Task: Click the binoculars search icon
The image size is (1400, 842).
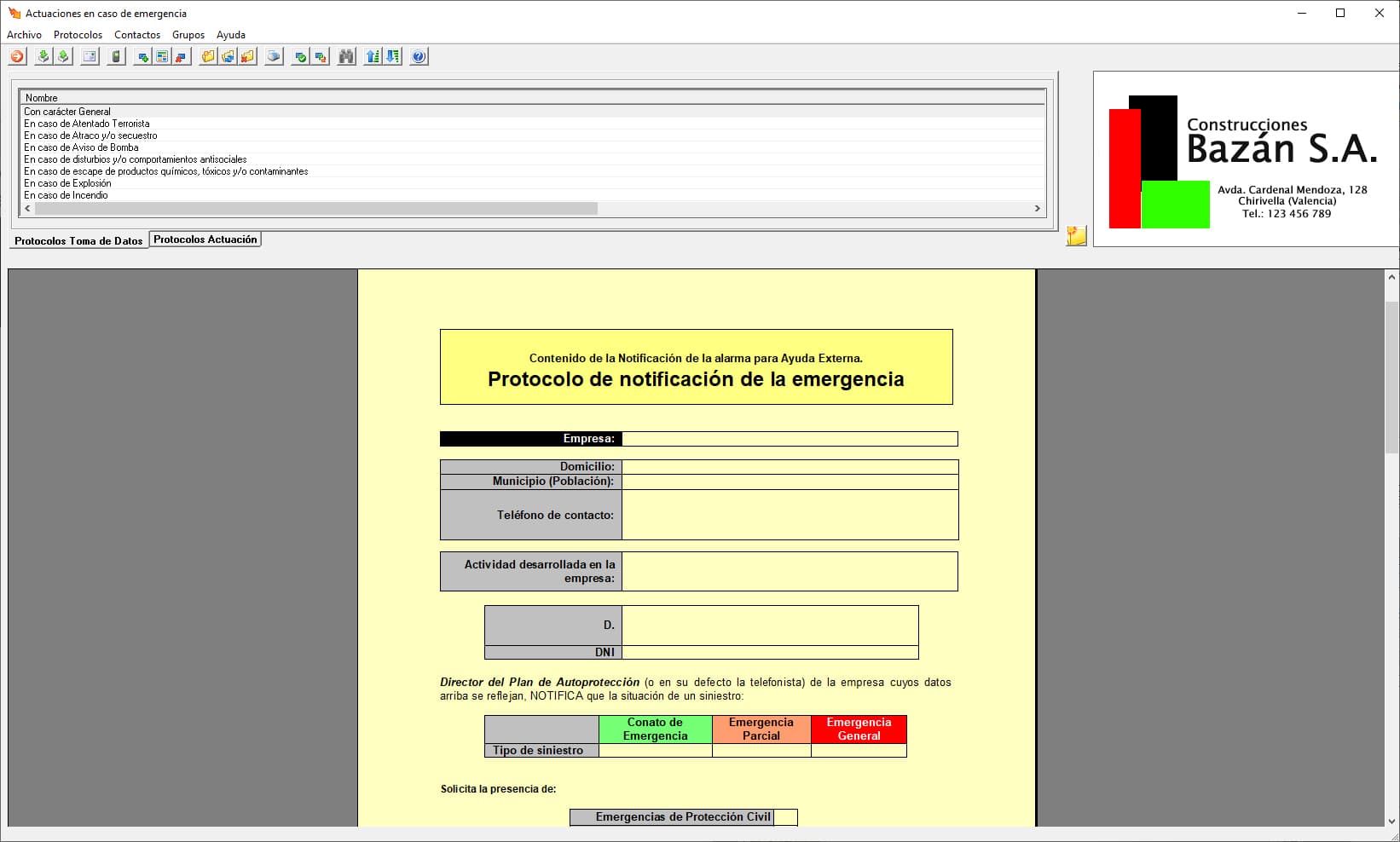Action: coord(346,57)
